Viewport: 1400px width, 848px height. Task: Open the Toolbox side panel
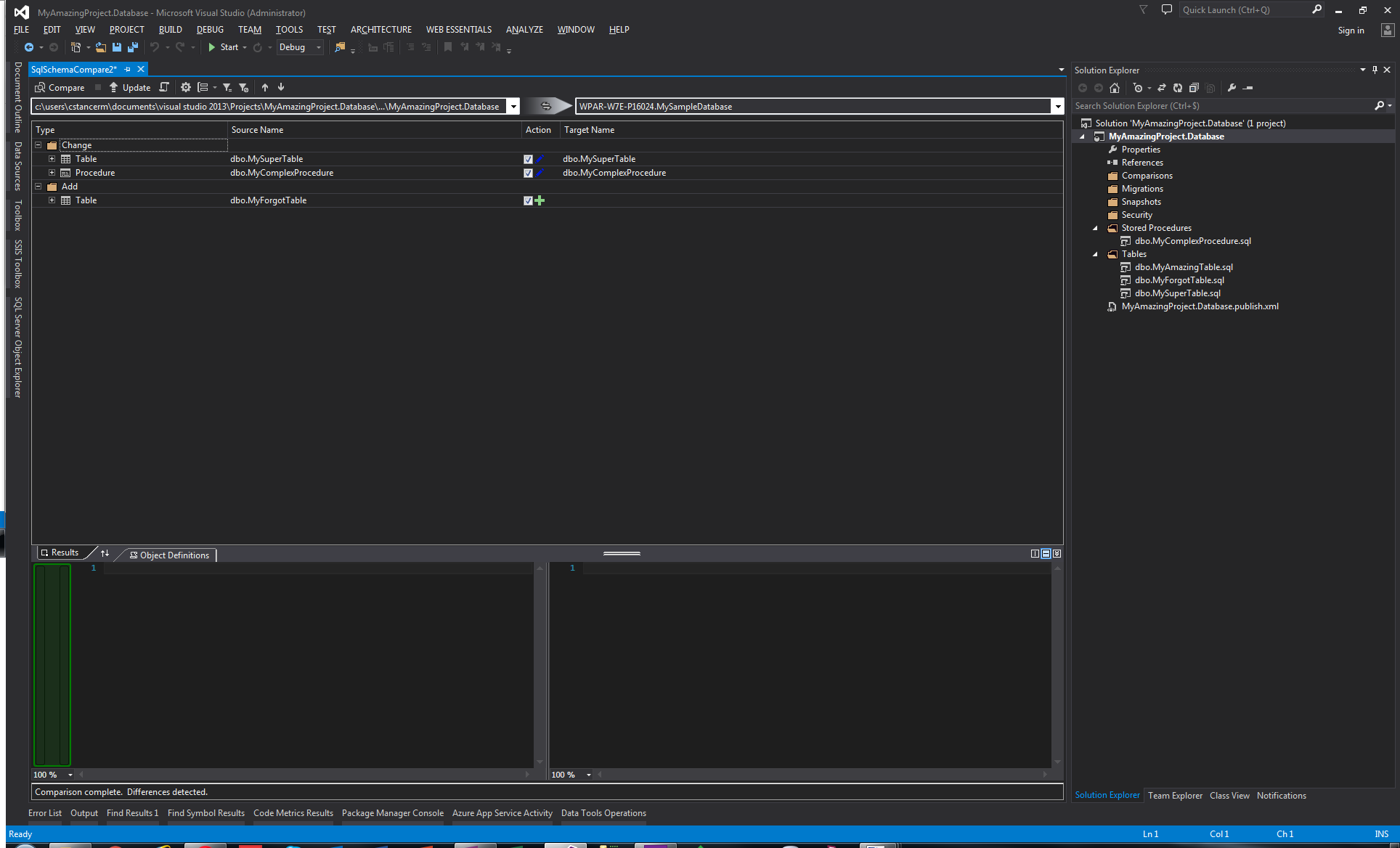[18, 215]
